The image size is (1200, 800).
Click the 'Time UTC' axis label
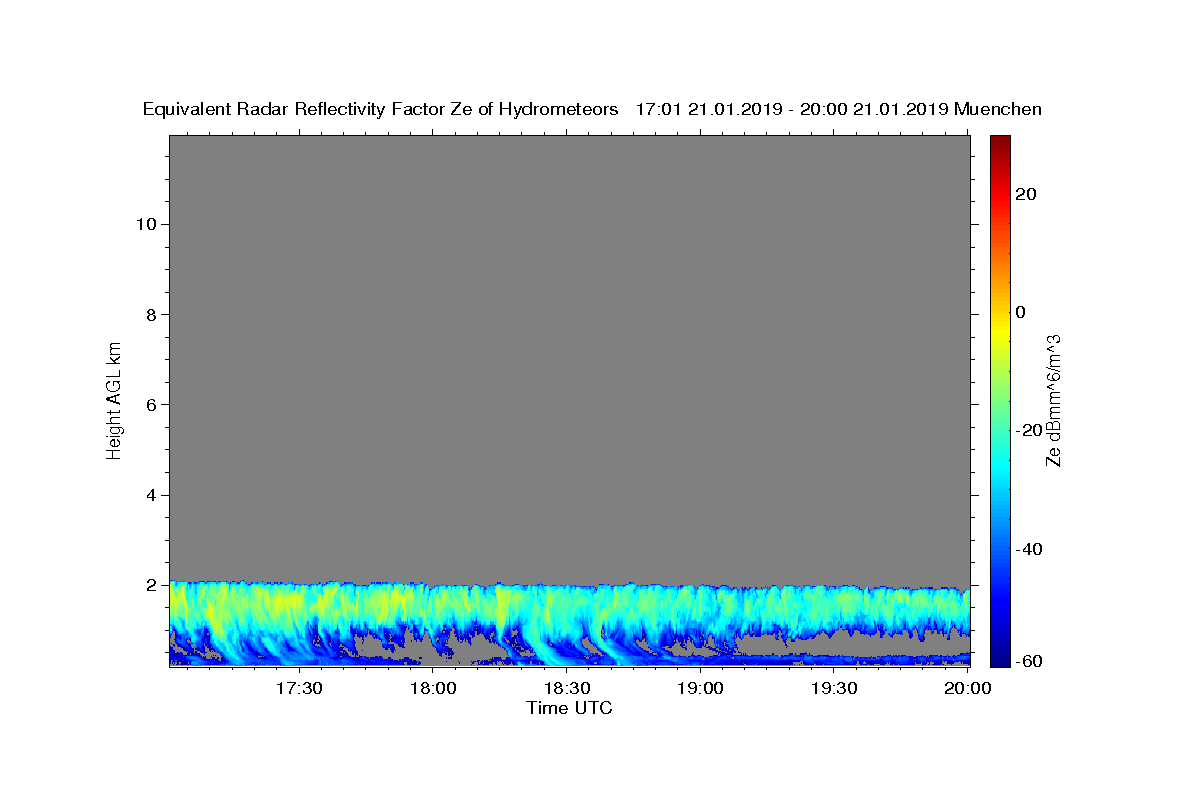pos(569,708)
